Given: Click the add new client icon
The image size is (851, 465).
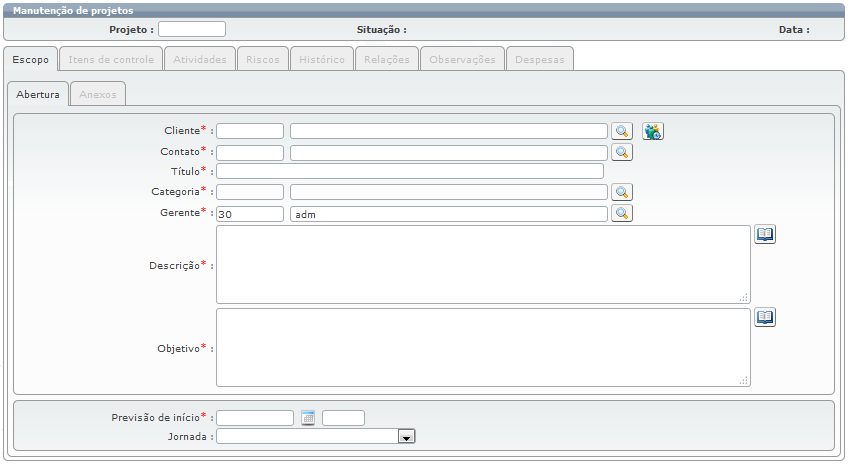Looking at the screenshot, I should (x=653, y=131).
